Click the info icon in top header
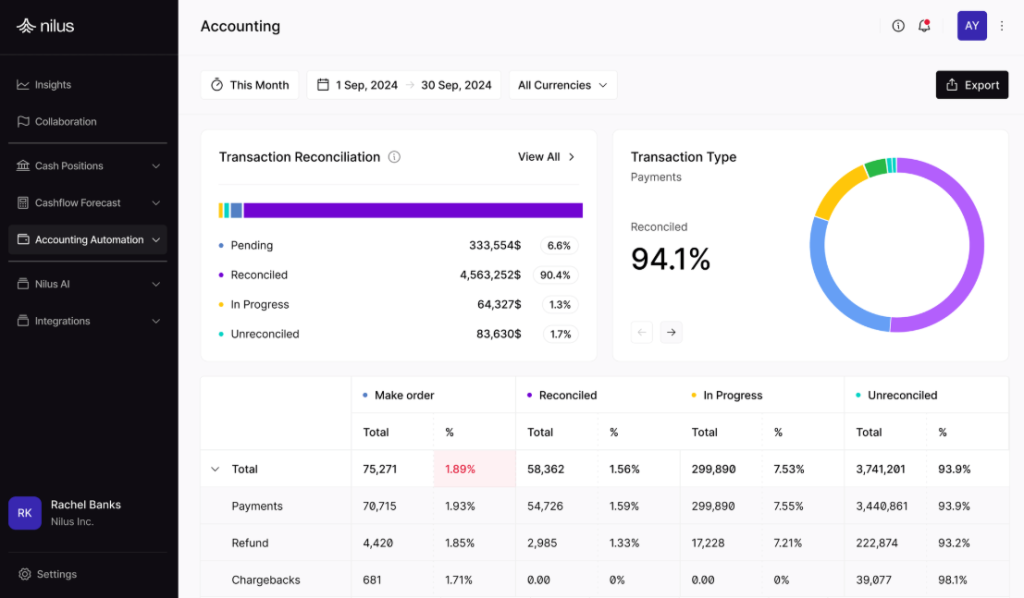This screenshot has height=598, width=1024. (x=898, y=26)
